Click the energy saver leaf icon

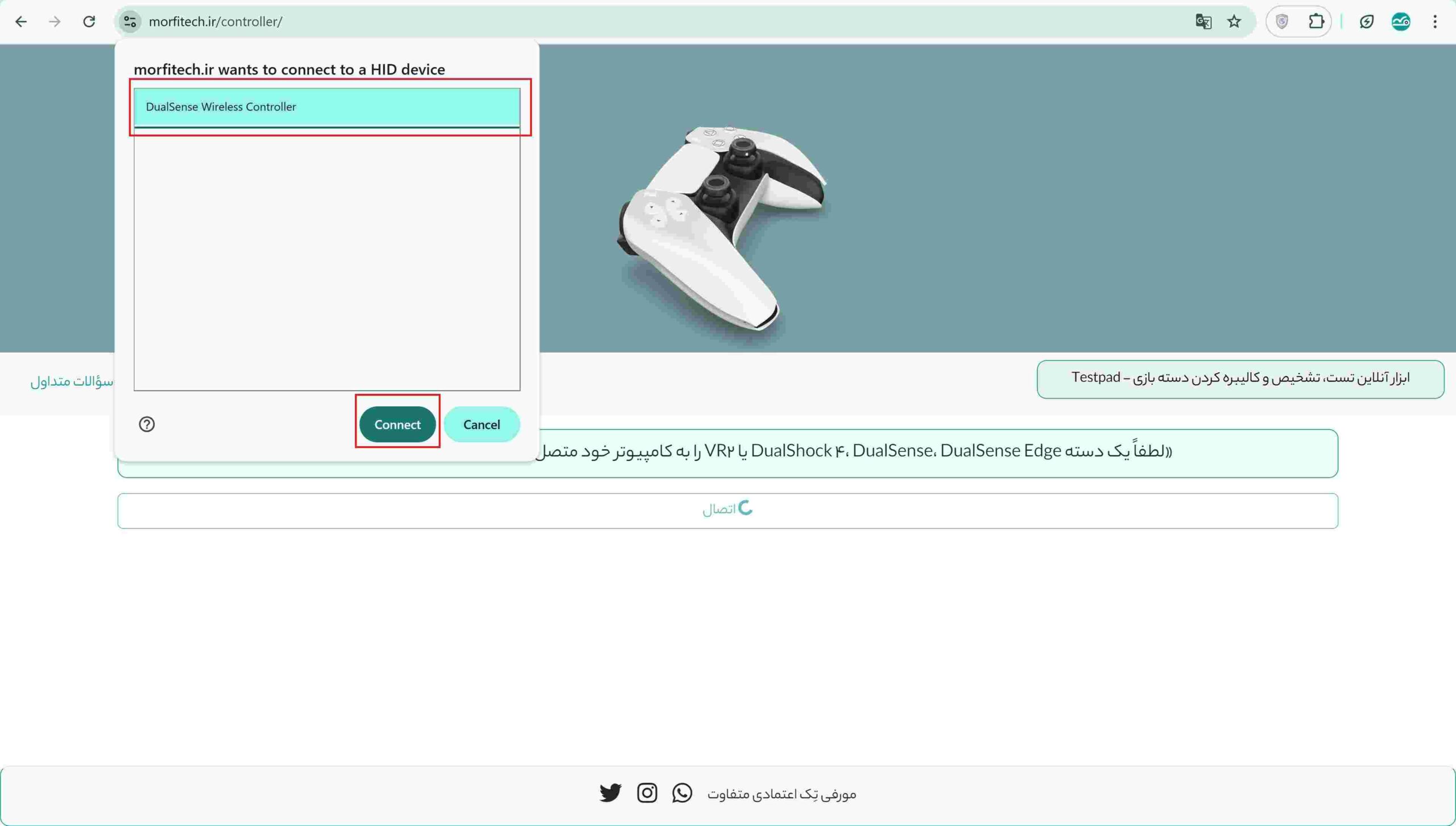pos(1367,22)
